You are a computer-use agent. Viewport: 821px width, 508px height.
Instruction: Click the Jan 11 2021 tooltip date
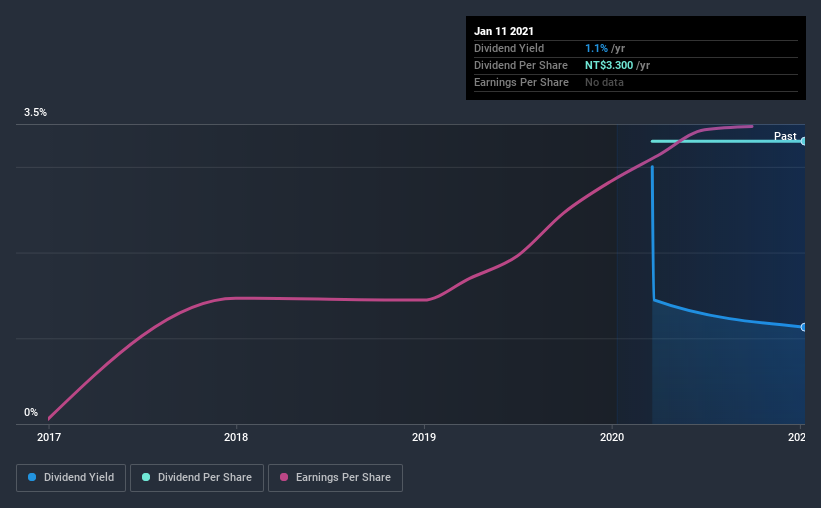504,31
